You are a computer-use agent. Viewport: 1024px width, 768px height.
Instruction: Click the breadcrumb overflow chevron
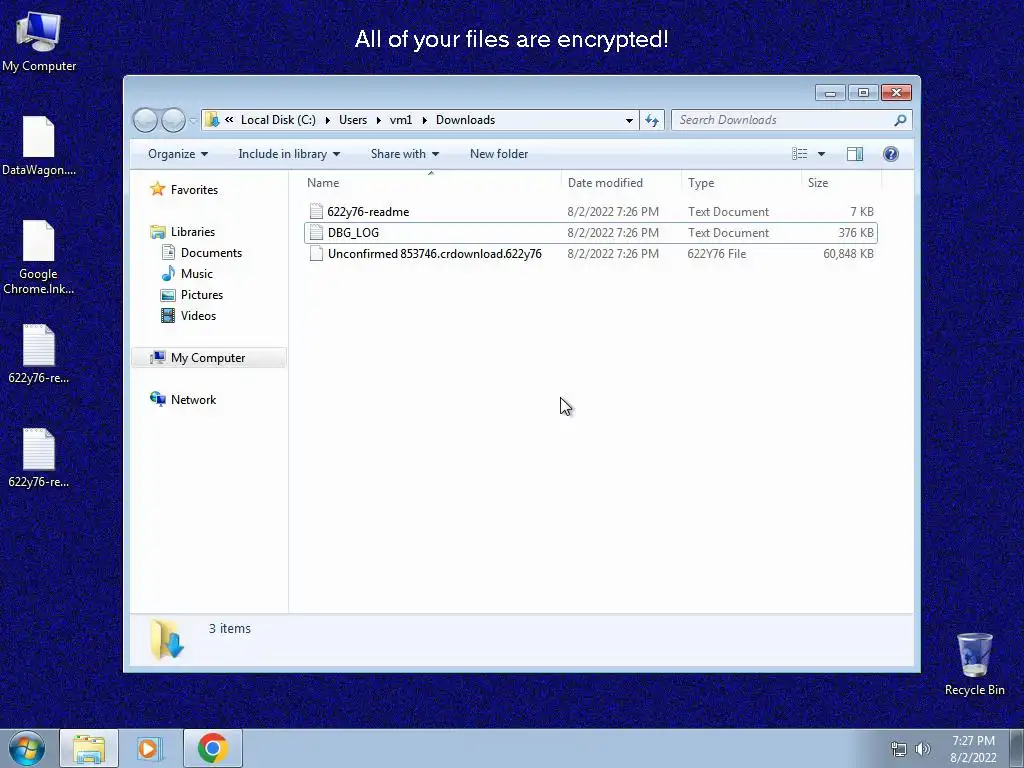(x=229, y=120)
